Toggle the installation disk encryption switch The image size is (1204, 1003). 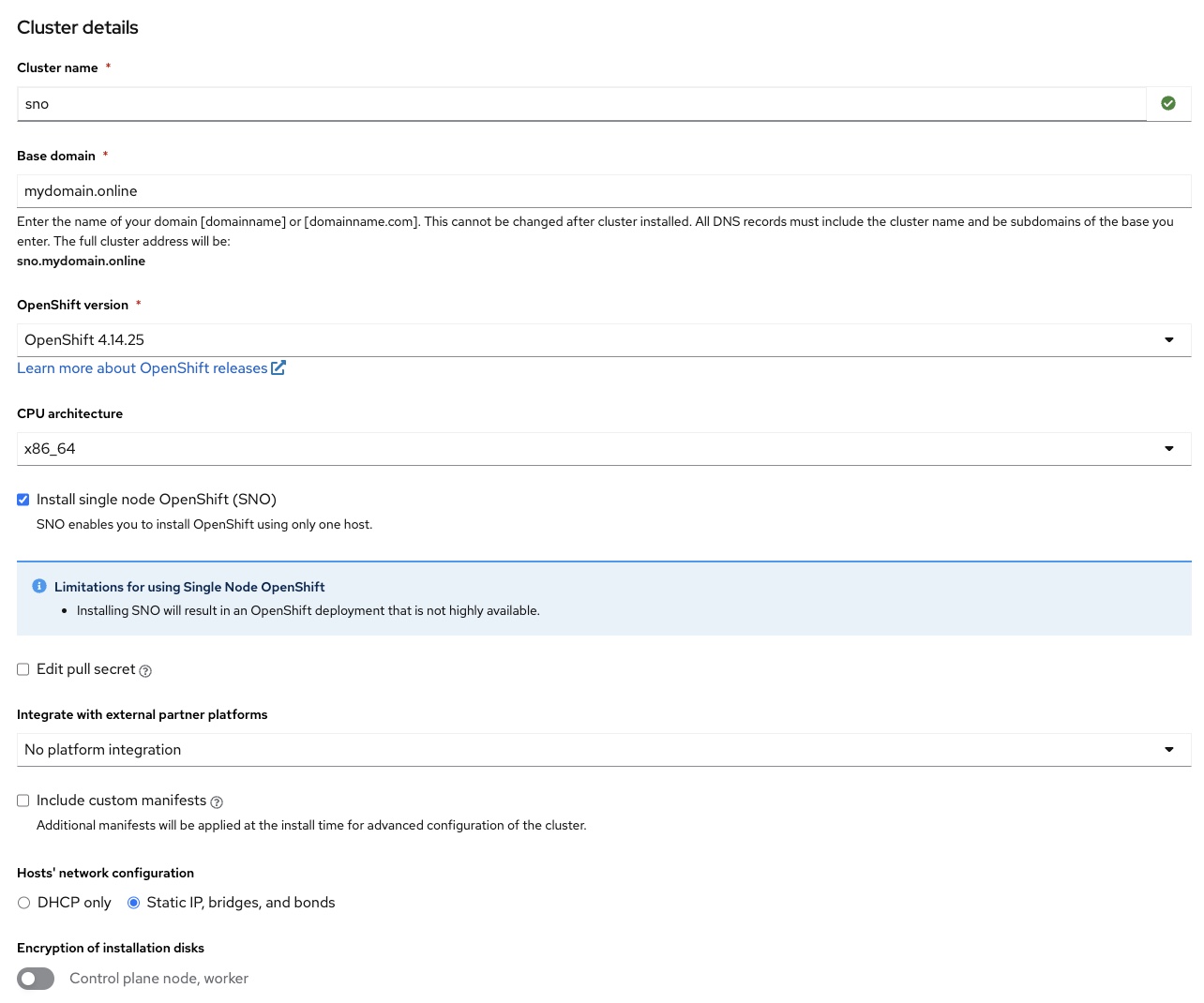tap(36, 978)
